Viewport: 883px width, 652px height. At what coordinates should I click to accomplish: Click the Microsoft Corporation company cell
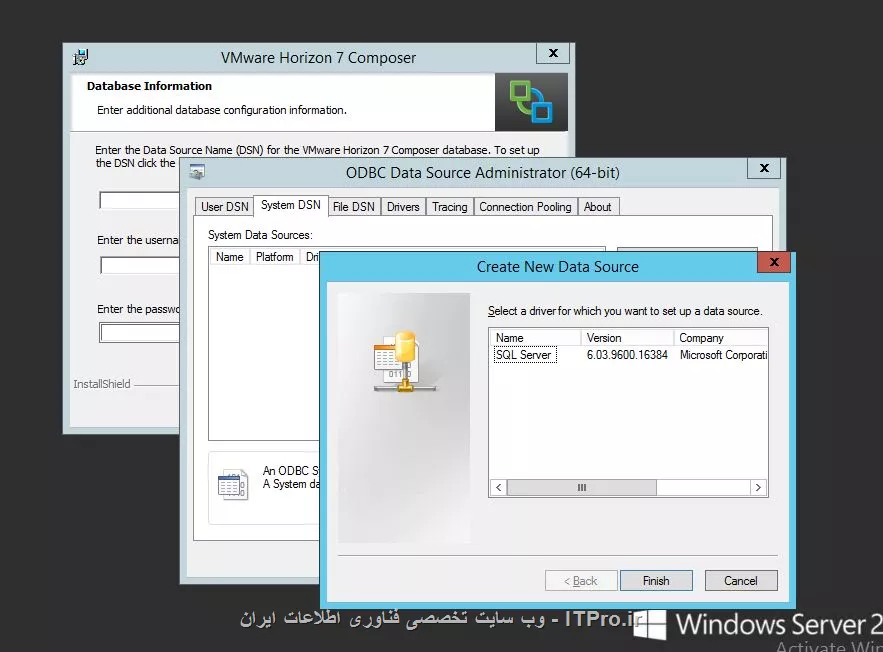(723, 355)
